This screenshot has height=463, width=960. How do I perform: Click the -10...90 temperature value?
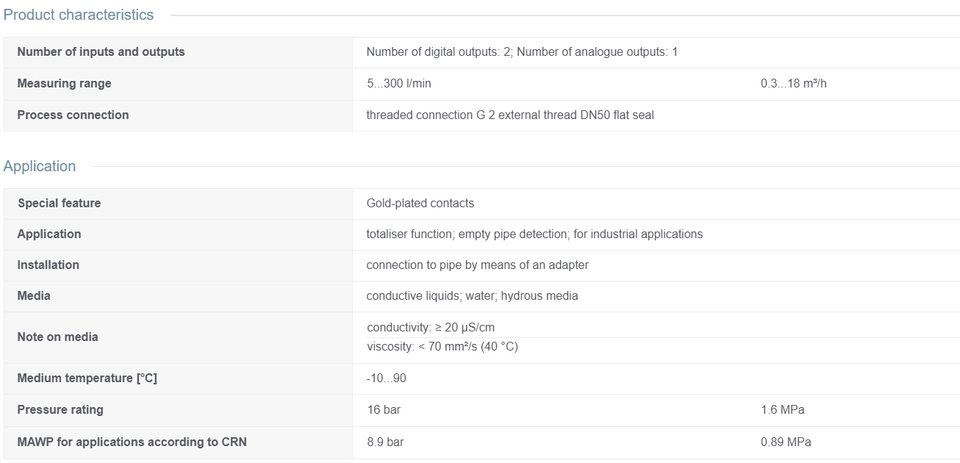click(386, 378)
